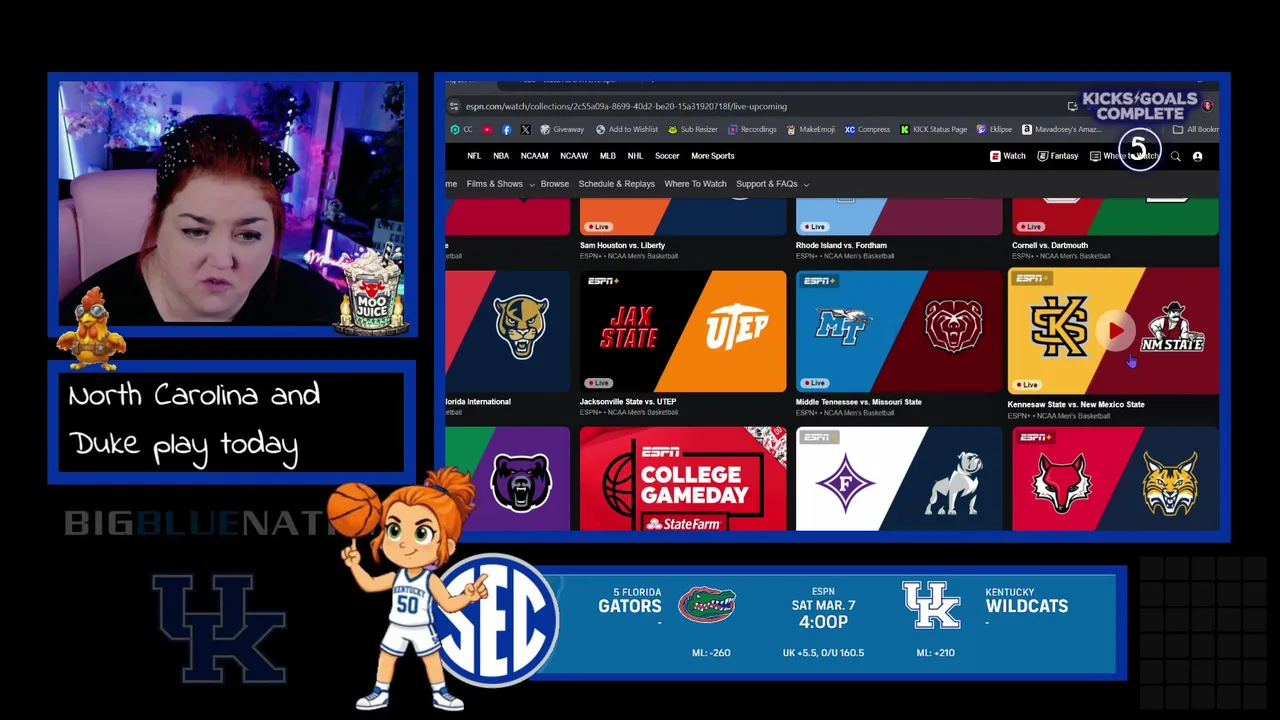Viewport: 1280px width, 720px height.
Task: Play the Kennesaw State vs. New Mexico State game
Action: click(1115, 331)
